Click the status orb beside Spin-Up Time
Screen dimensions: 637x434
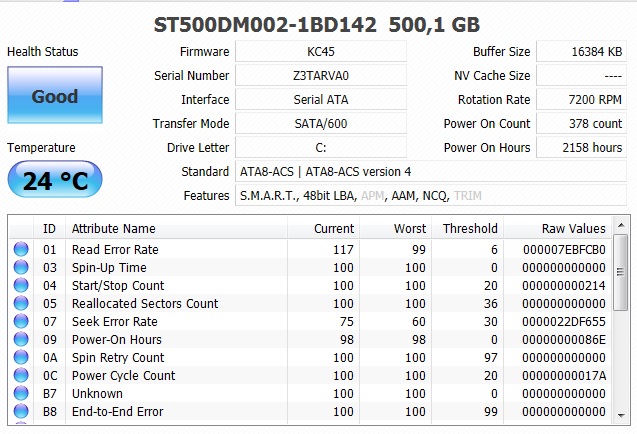21,267
